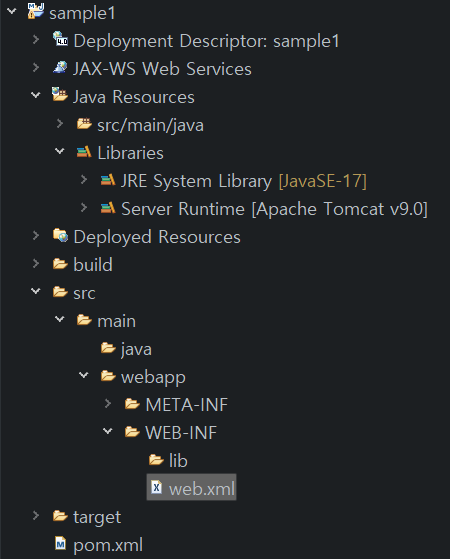Expand JRE System Library node
Image resolution: width=450 pixels, height=559 pixels.
click(84, 179)
